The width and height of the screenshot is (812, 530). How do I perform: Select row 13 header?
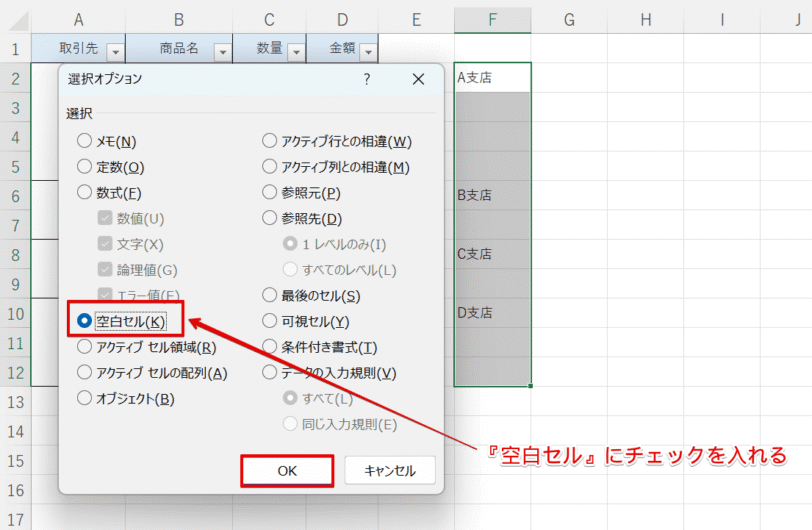[x=16, y=402]
